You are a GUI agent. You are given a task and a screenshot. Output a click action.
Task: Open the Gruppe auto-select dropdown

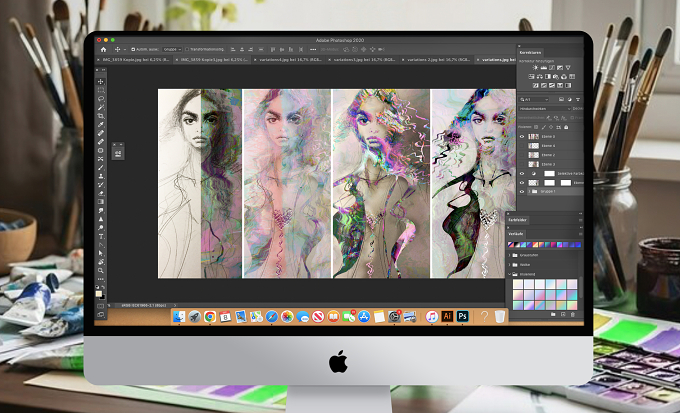(173, 49)
